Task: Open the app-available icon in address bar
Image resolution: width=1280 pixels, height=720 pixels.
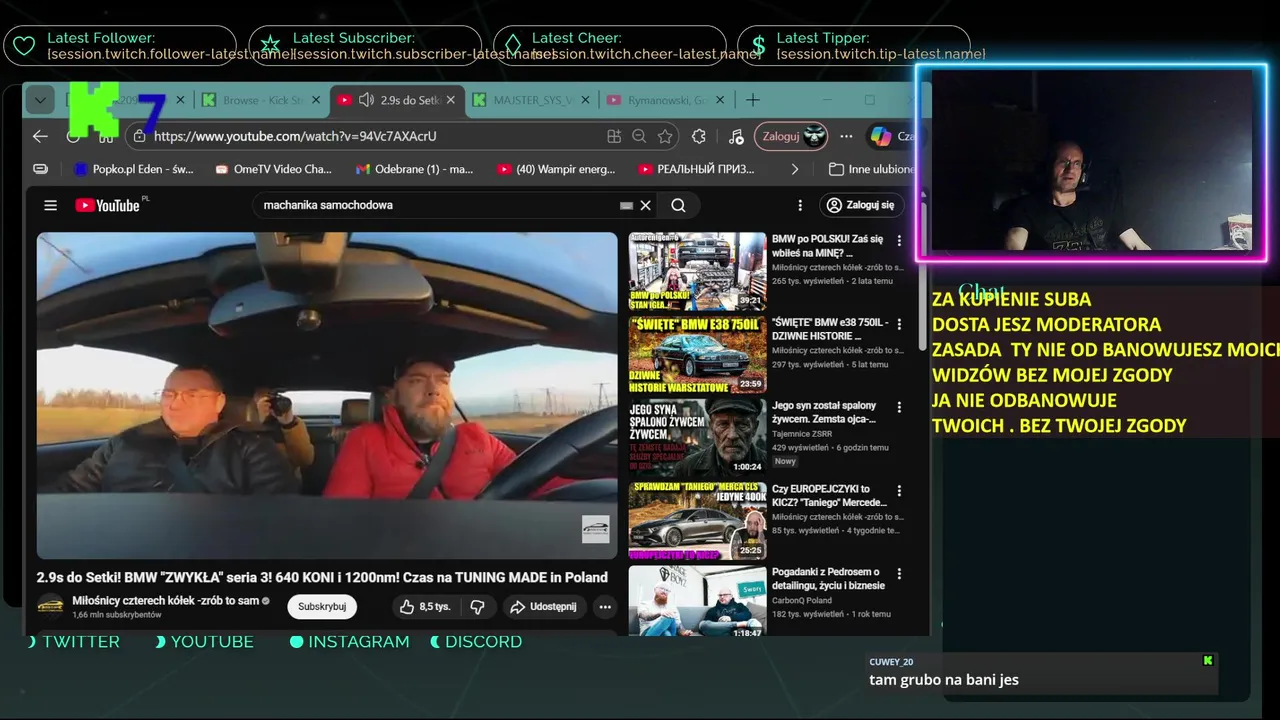Action: click(614, 136)
